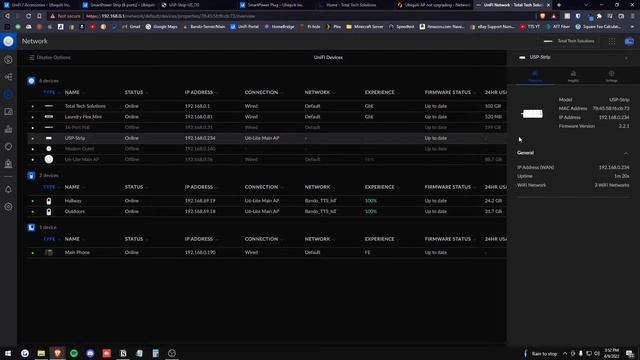This screenshot has width=640, height=360.
Task: Switch to Overview tab in device panel
Action: coord(535,76)
